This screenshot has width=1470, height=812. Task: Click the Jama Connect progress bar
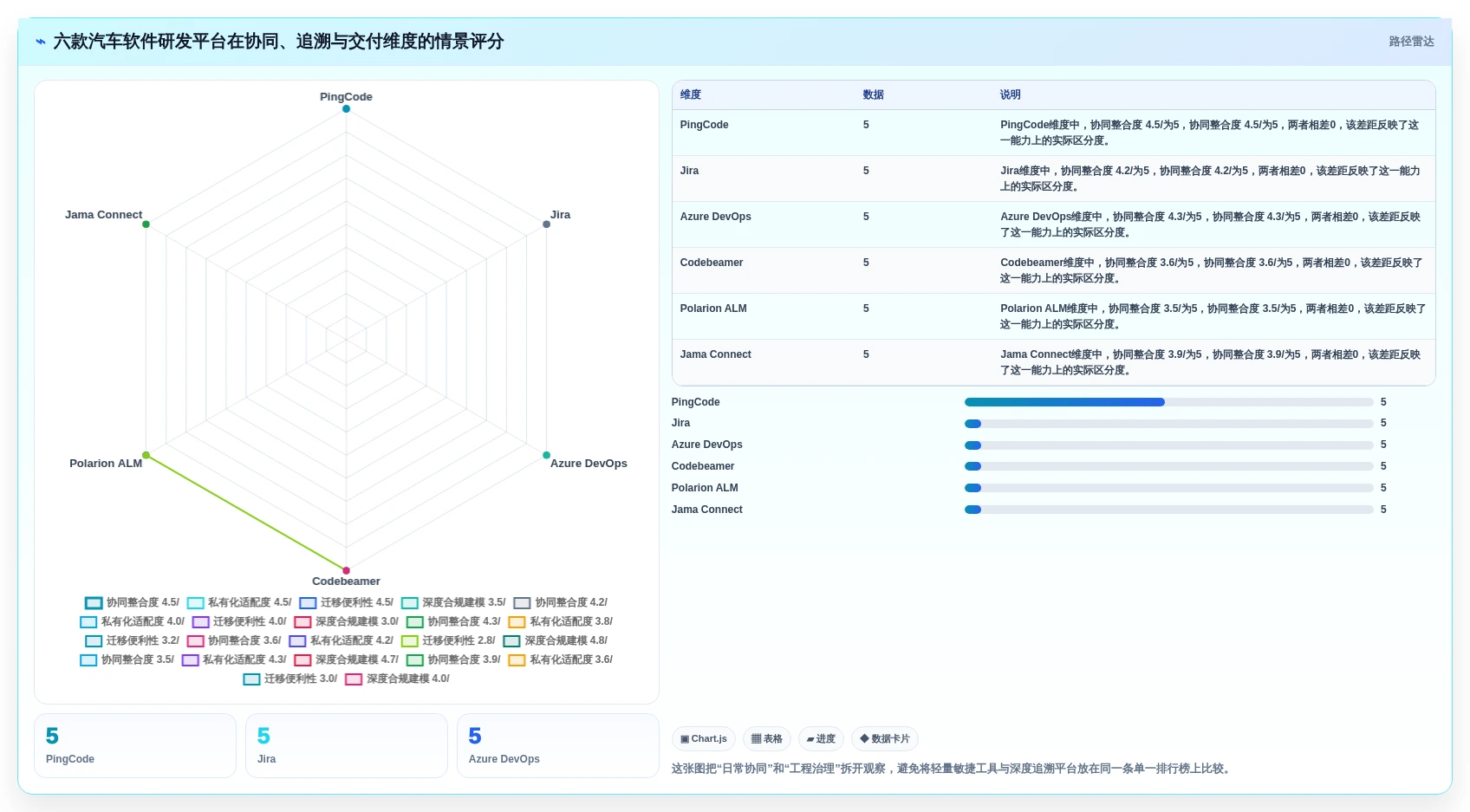pos(1168,510)
